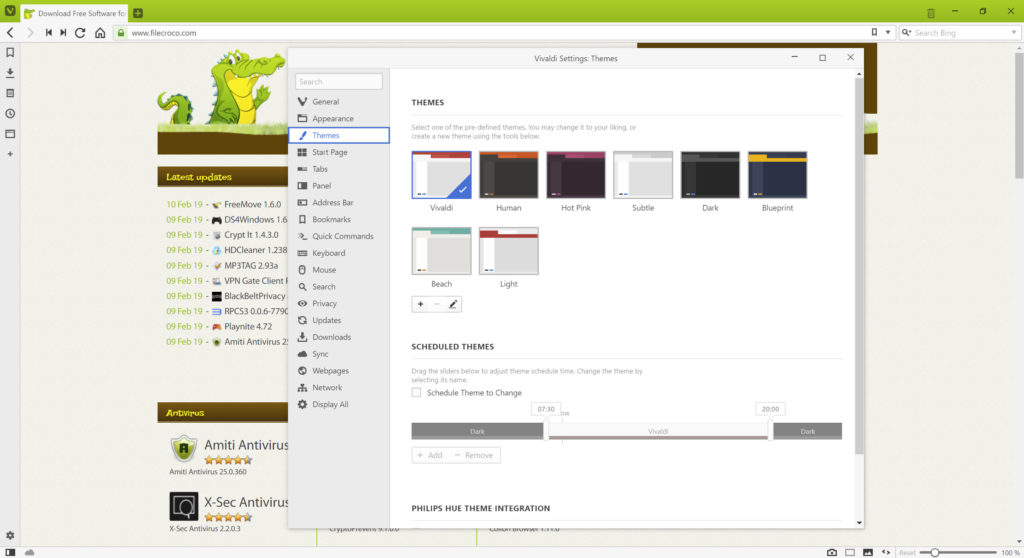Open Quick Commands settings section
The width and height of the screenshot is (1024, 558).
pyautogui.click(x=339, y=237)
